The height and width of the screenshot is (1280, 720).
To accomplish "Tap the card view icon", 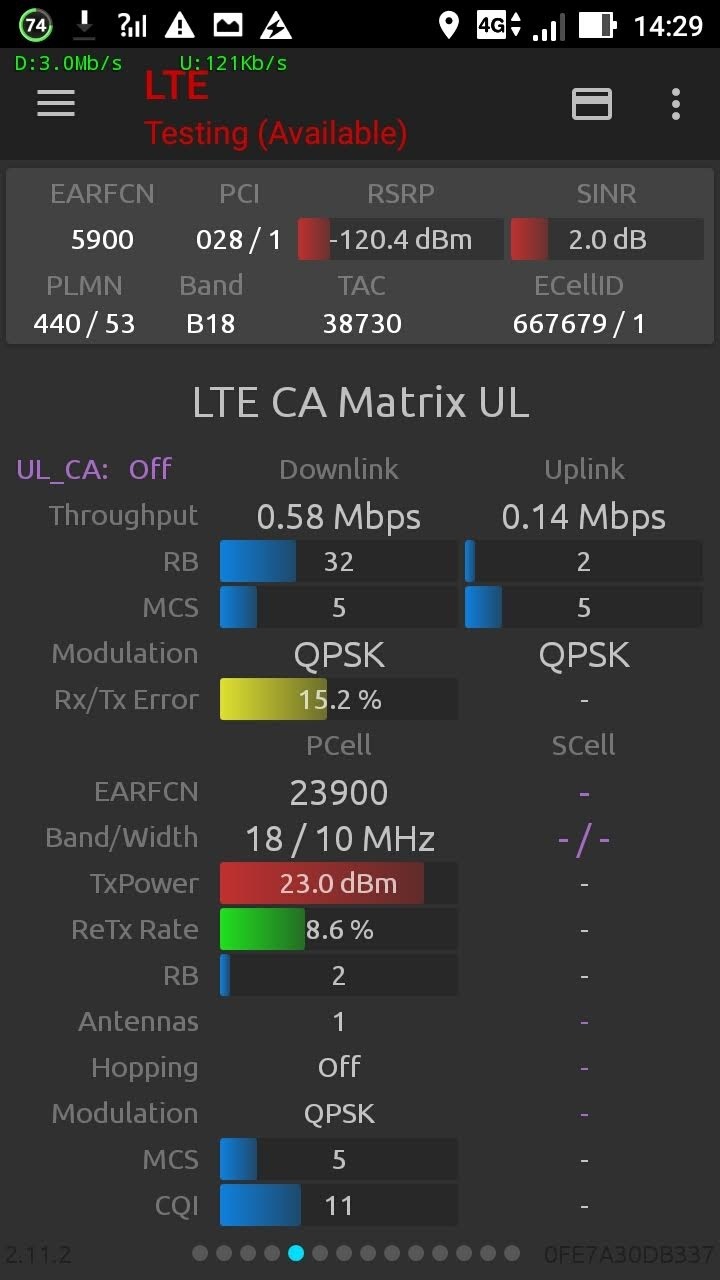I will point(592,104).
